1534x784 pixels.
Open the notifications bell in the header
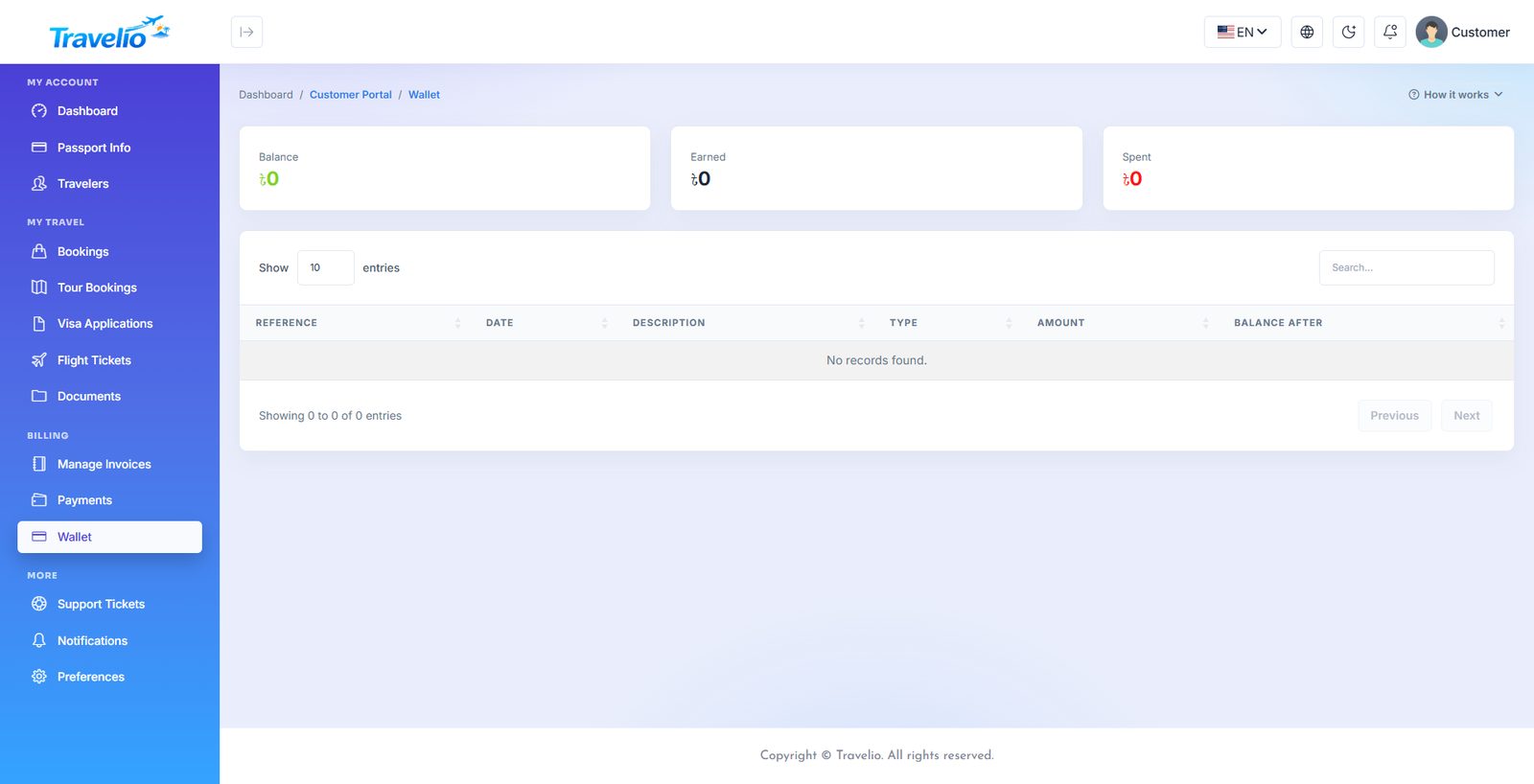point(1390,32)
